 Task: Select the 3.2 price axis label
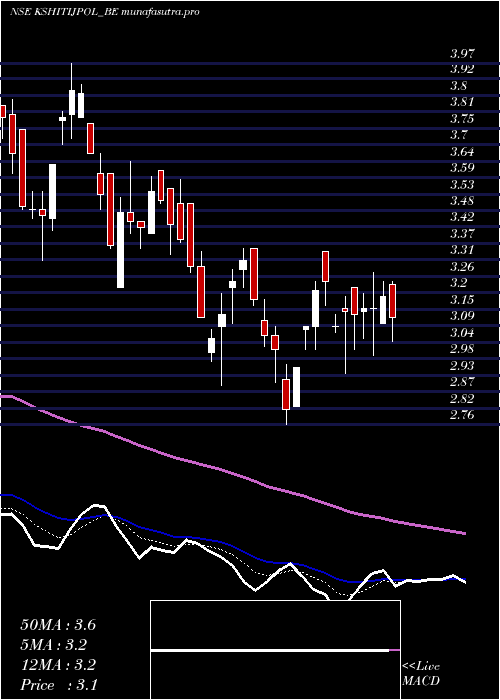pos(458,283)
